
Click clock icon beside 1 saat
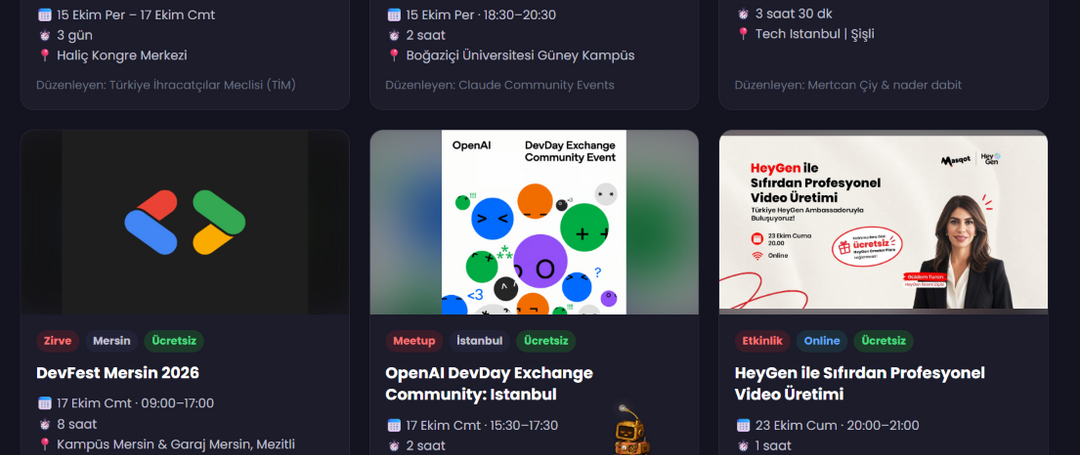click(743, 446)
